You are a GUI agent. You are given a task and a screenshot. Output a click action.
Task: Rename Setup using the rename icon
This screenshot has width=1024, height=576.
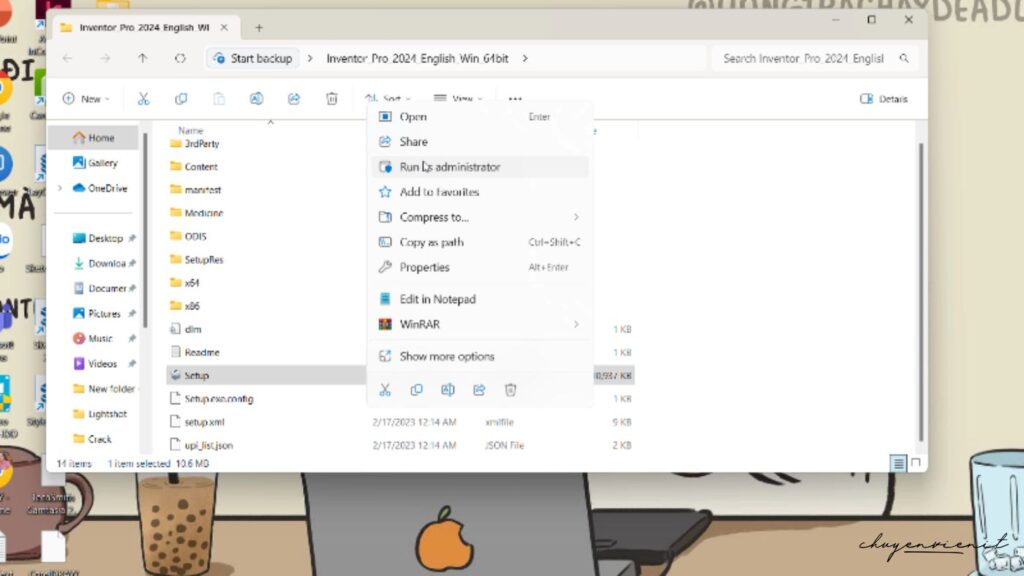(x=256, y=99)
